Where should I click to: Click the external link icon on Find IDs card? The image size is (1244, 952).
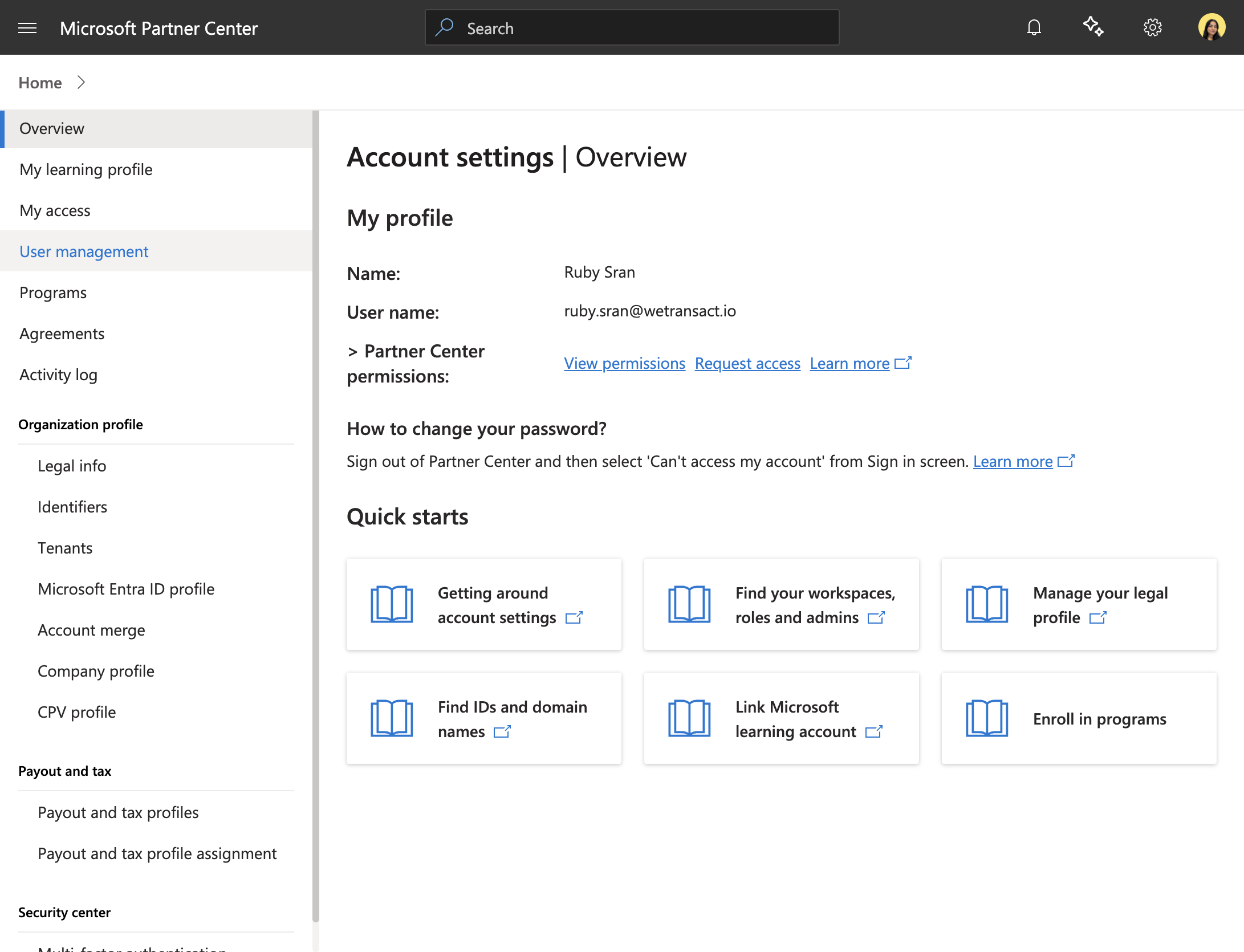click(502, 732)
